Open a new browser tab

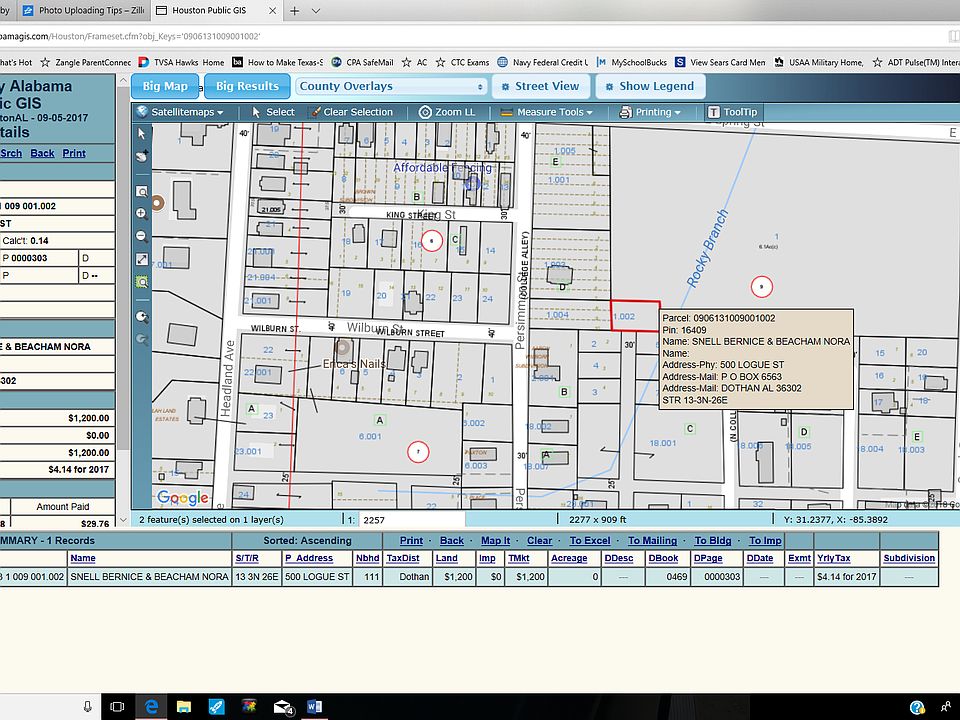pos(294,10)
